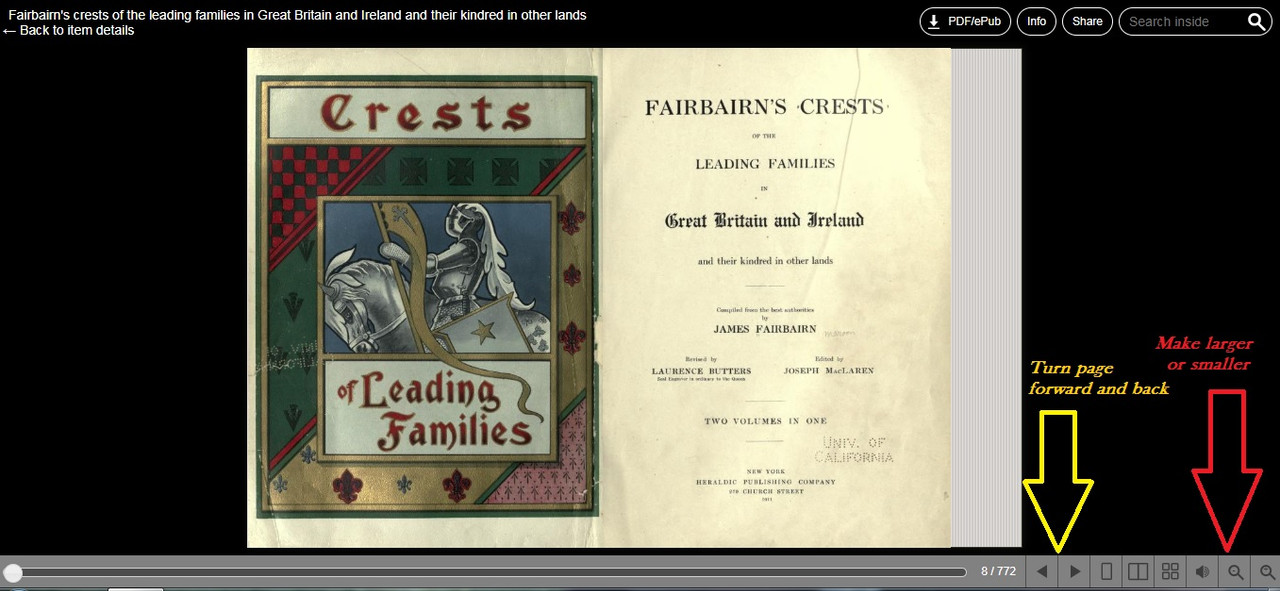
Task: Flip to the previous page
Action: pyautogui.click(x=1042, y=572)
